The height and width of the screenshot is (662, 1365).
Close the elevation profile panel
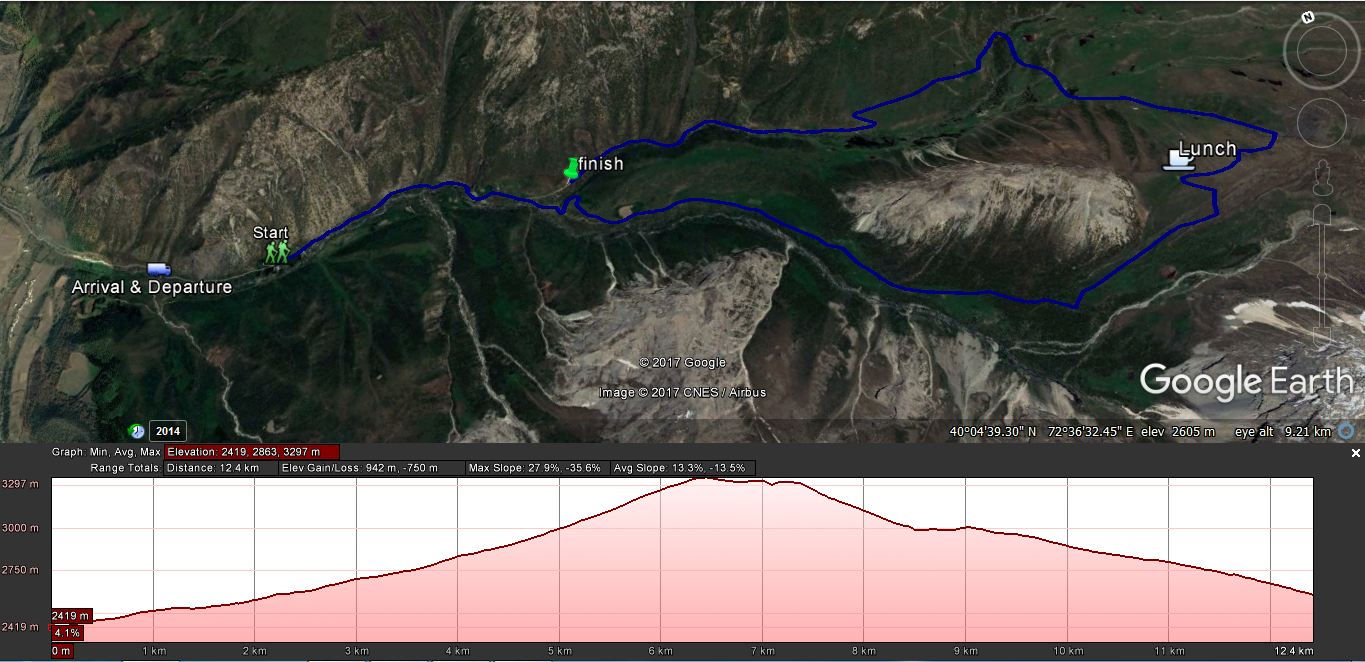[x=1355, y=453]
